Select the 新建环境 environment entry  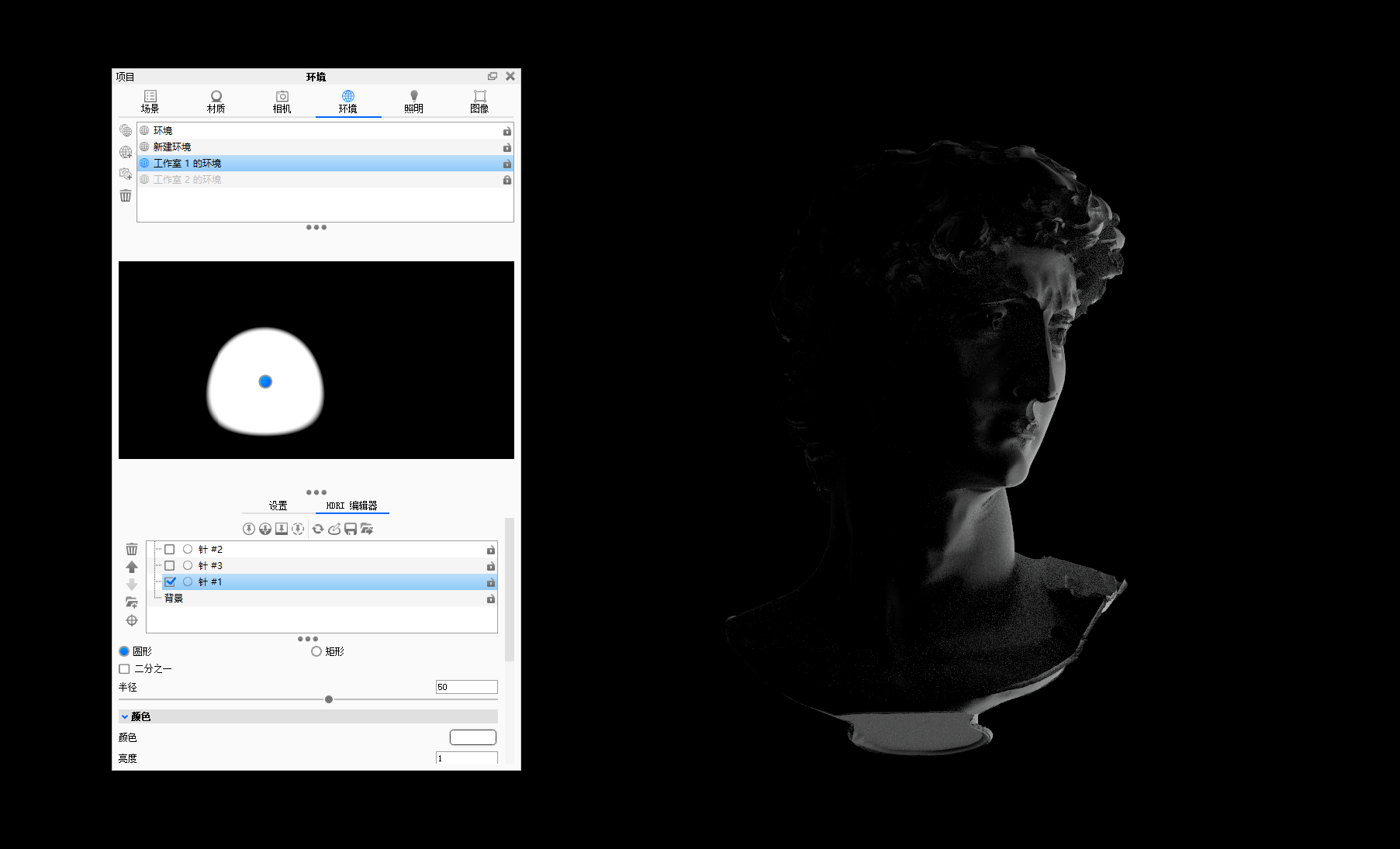233,147
